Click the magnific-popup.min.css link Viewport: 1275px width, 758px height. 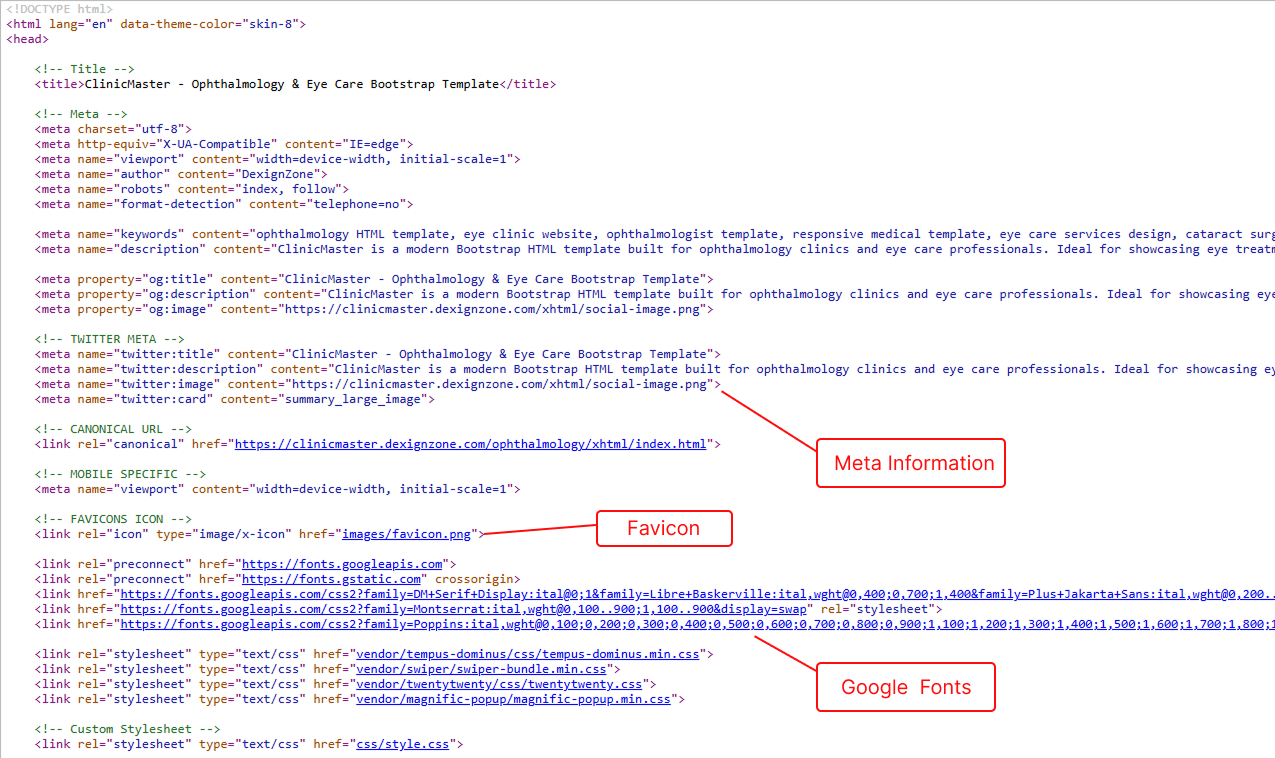513,699
